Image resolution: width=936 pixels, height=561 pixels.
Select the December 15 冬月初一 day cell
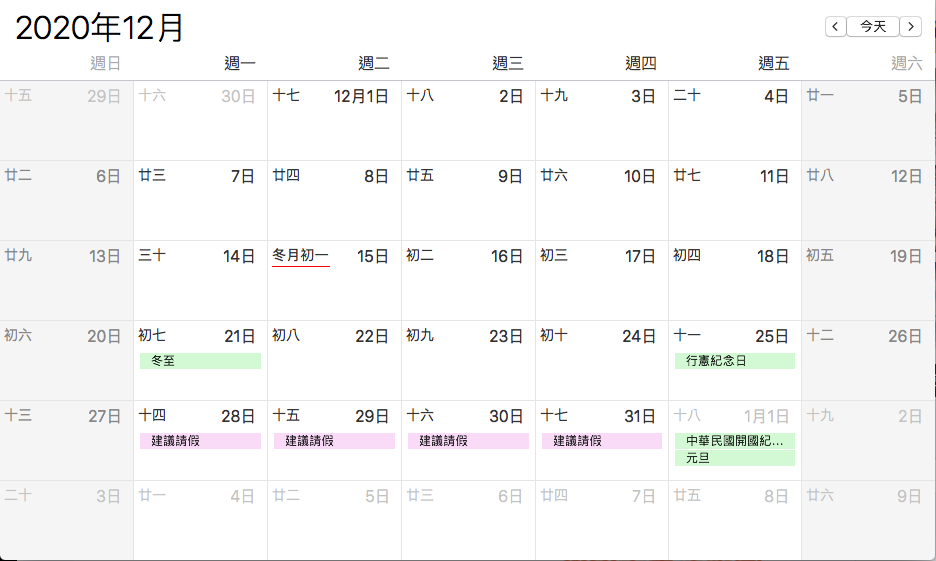pyautogui.click(x=334, y=280)
